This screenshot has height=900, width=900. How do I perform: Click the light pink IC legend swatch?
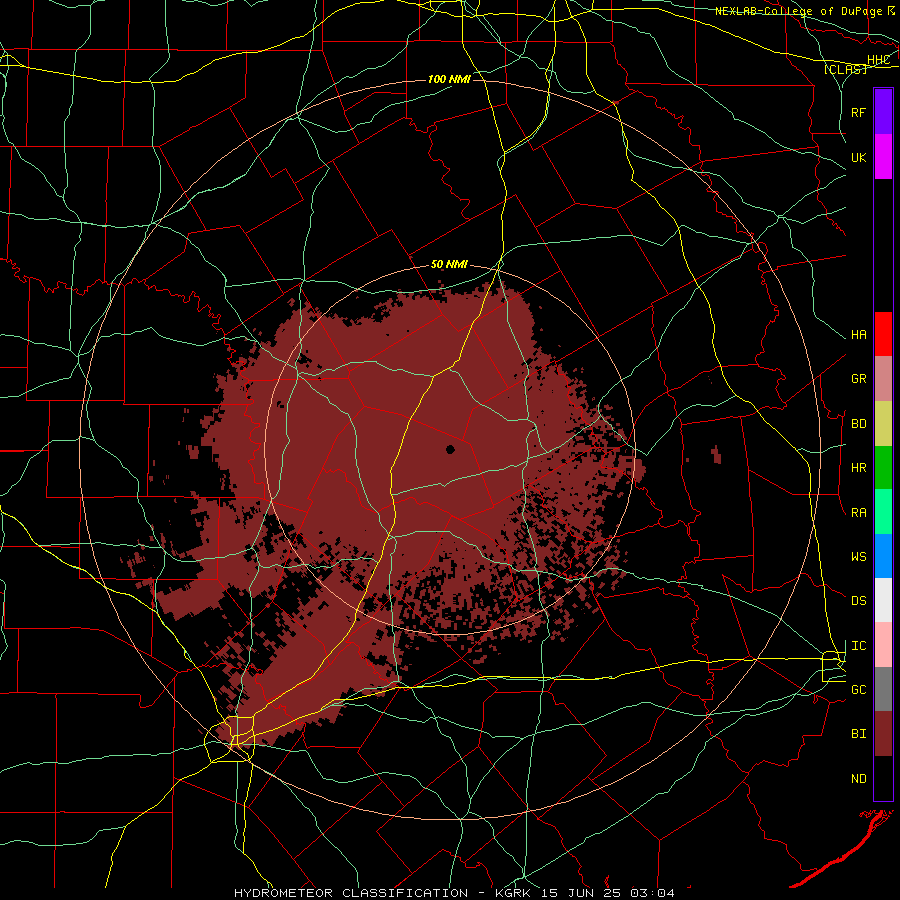tap(883, 645)
